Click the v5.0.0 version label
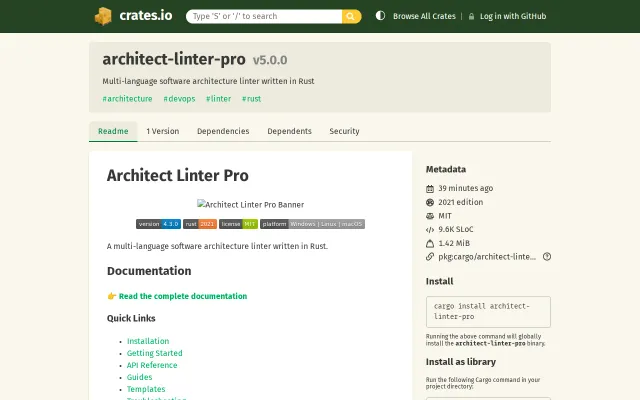 [270, 60]
